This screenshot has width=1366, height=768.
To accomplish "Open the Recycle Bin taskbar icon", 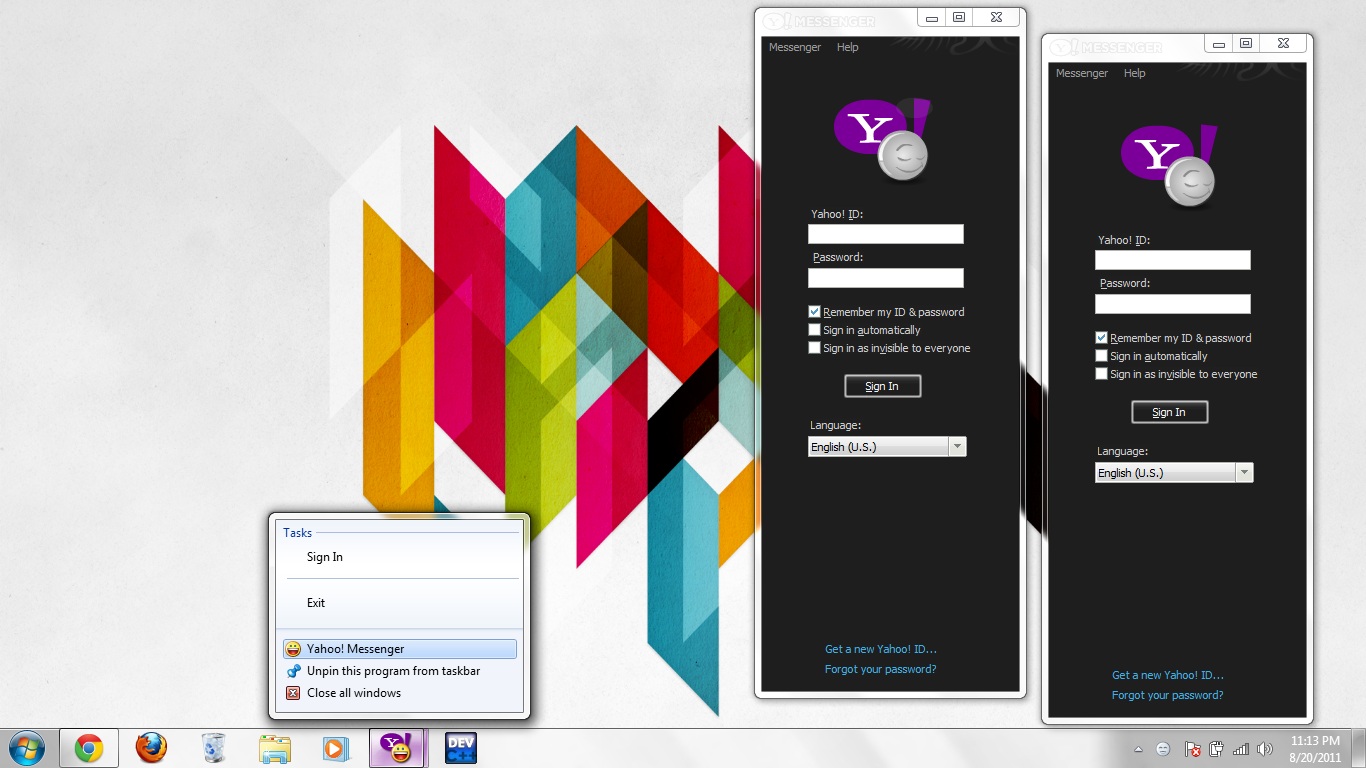I will [x=213, y=748].
